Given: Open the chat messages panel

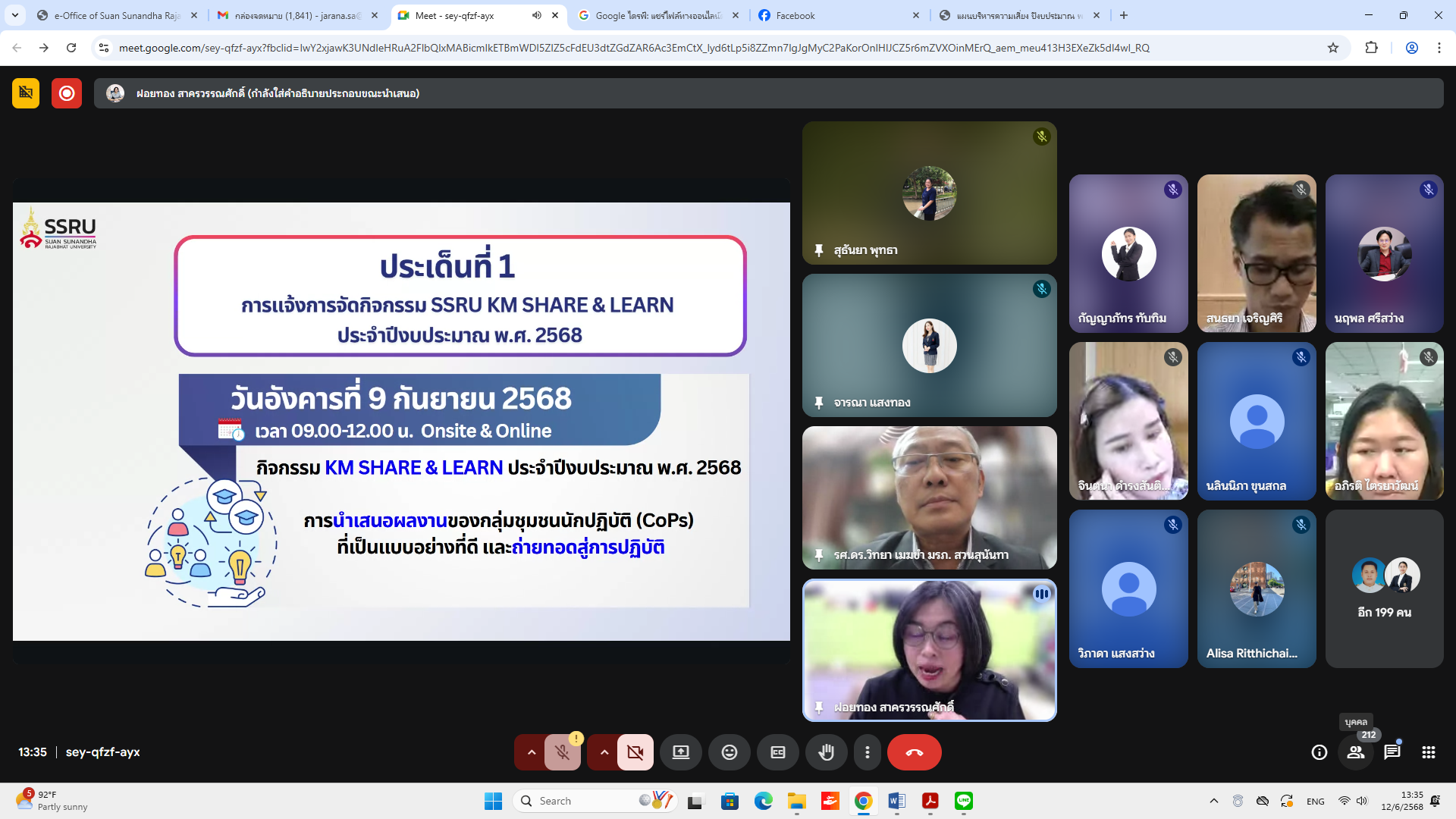Looking at the screenshot, I should click(x=1392, y=752).
